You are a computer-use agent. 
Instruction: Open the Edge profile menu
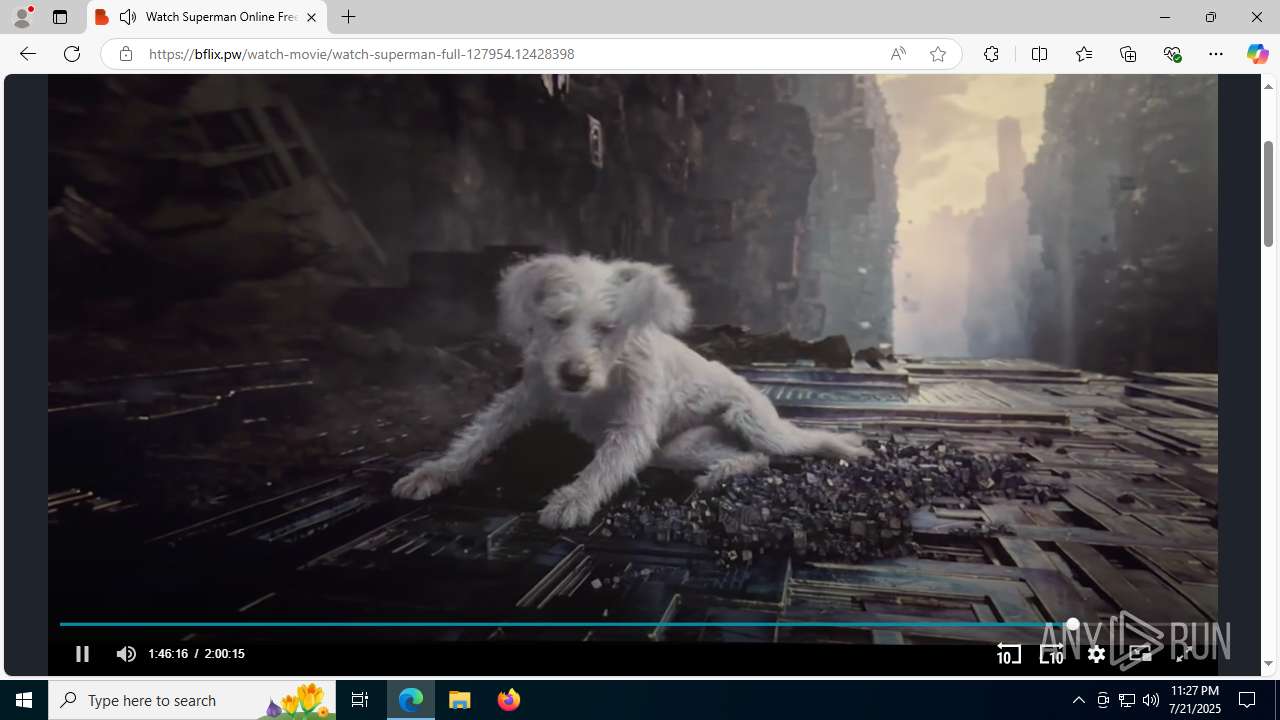pos(22,17)
